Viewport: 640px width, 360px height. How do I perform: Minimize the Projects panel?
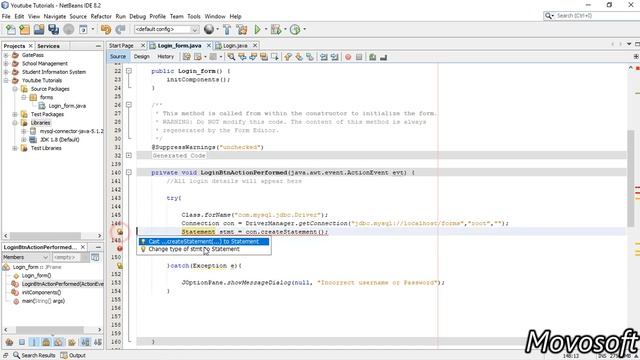coord(98,46)
